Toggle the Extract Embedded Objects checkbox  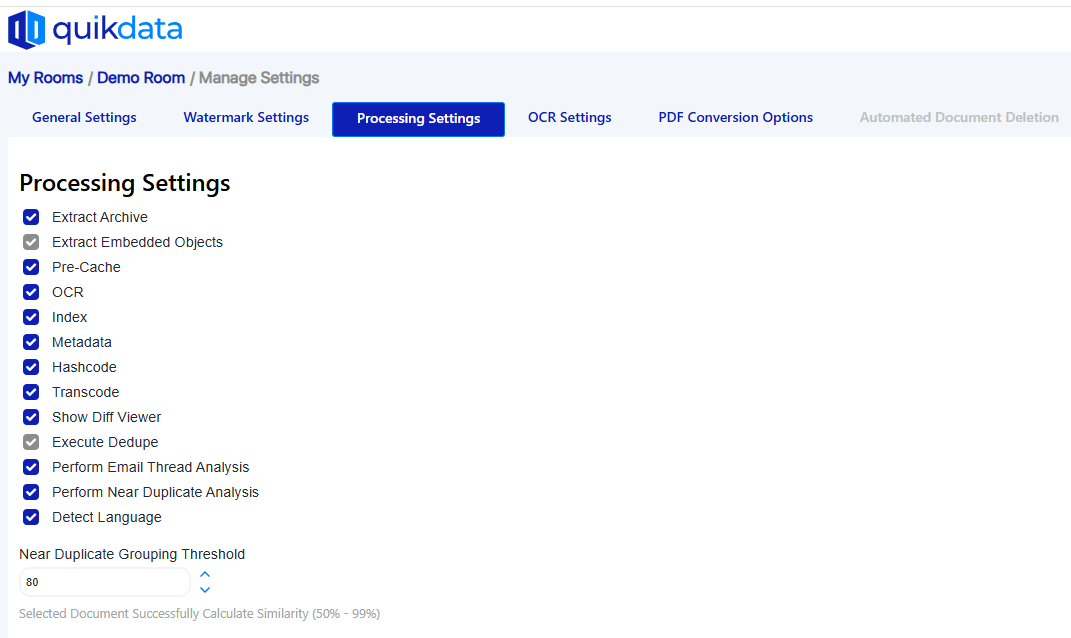pos(30,242)
